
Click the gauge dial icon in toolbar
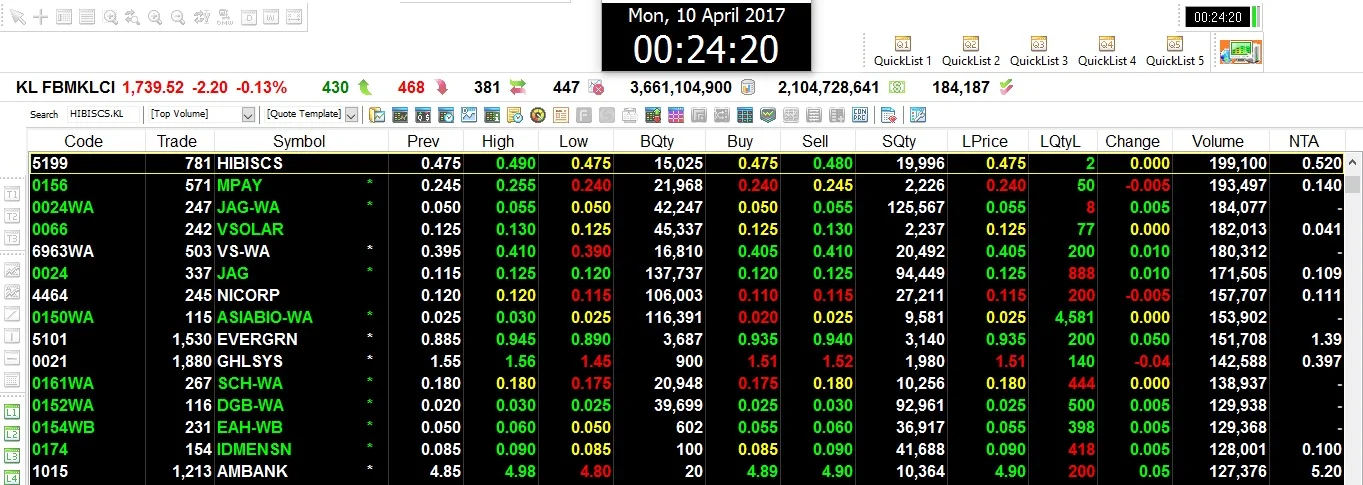pos(537,115)
